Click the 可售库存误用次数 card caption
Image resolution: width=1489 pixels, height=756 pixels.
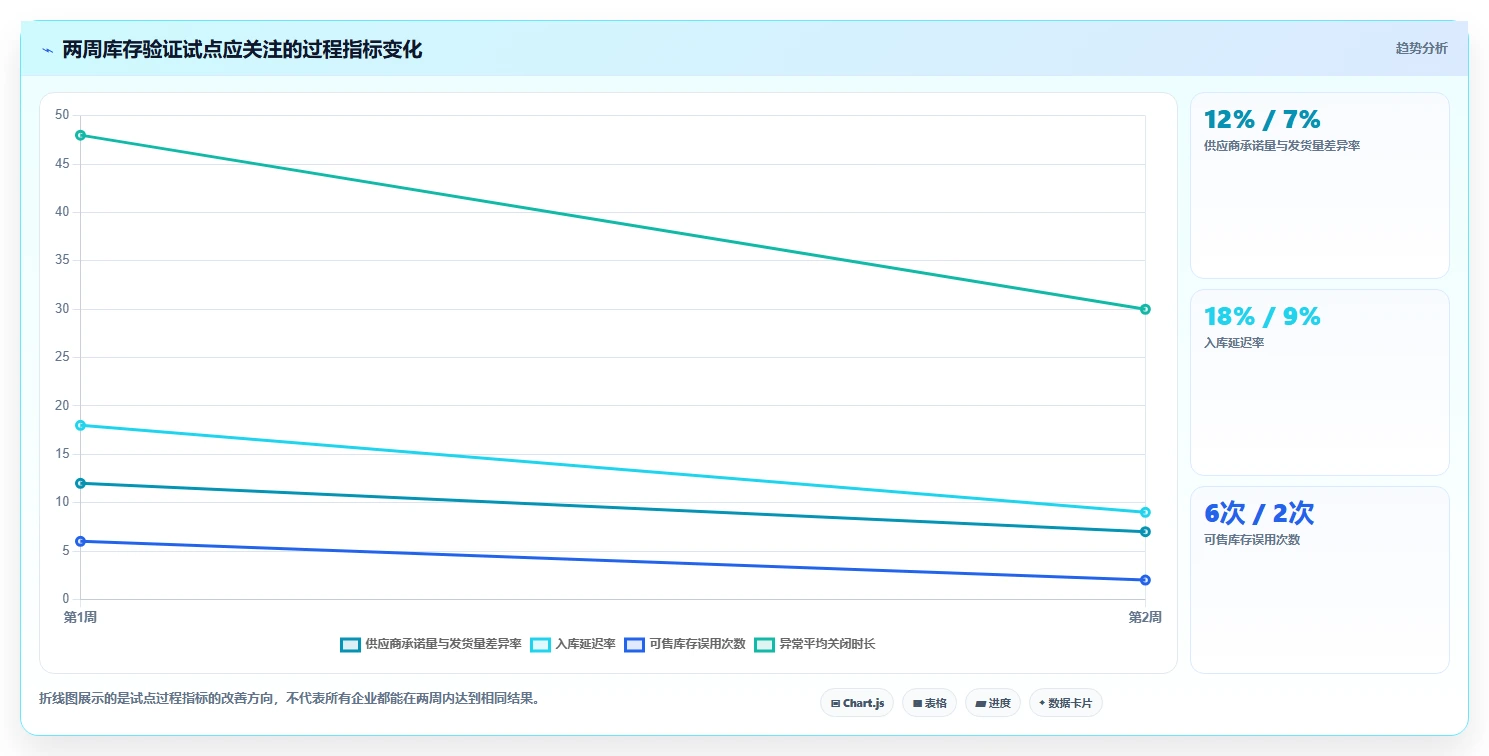1252,540
